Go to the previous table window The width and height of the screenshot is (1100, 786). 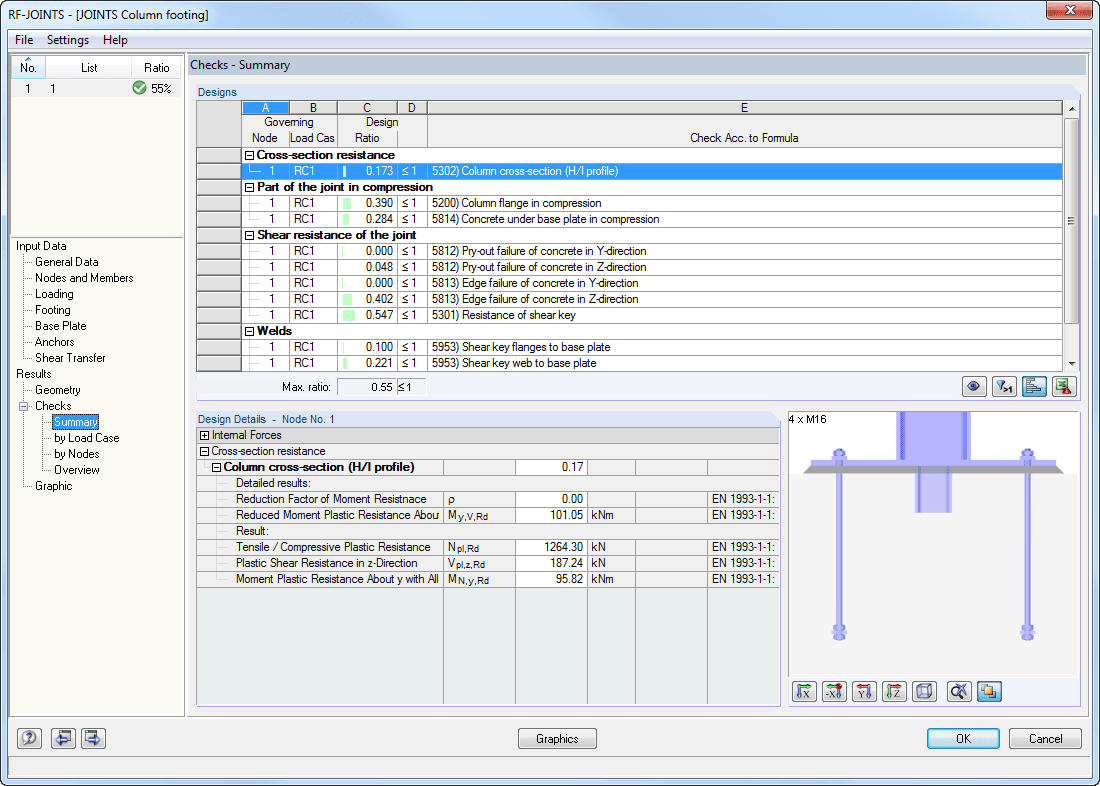(x=63, y=738)
